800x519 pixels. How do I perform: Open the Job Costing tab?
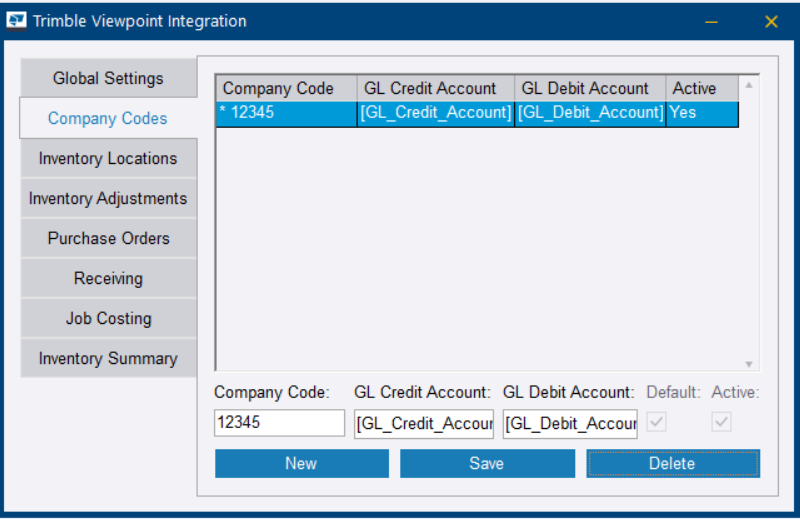point(108,318)
